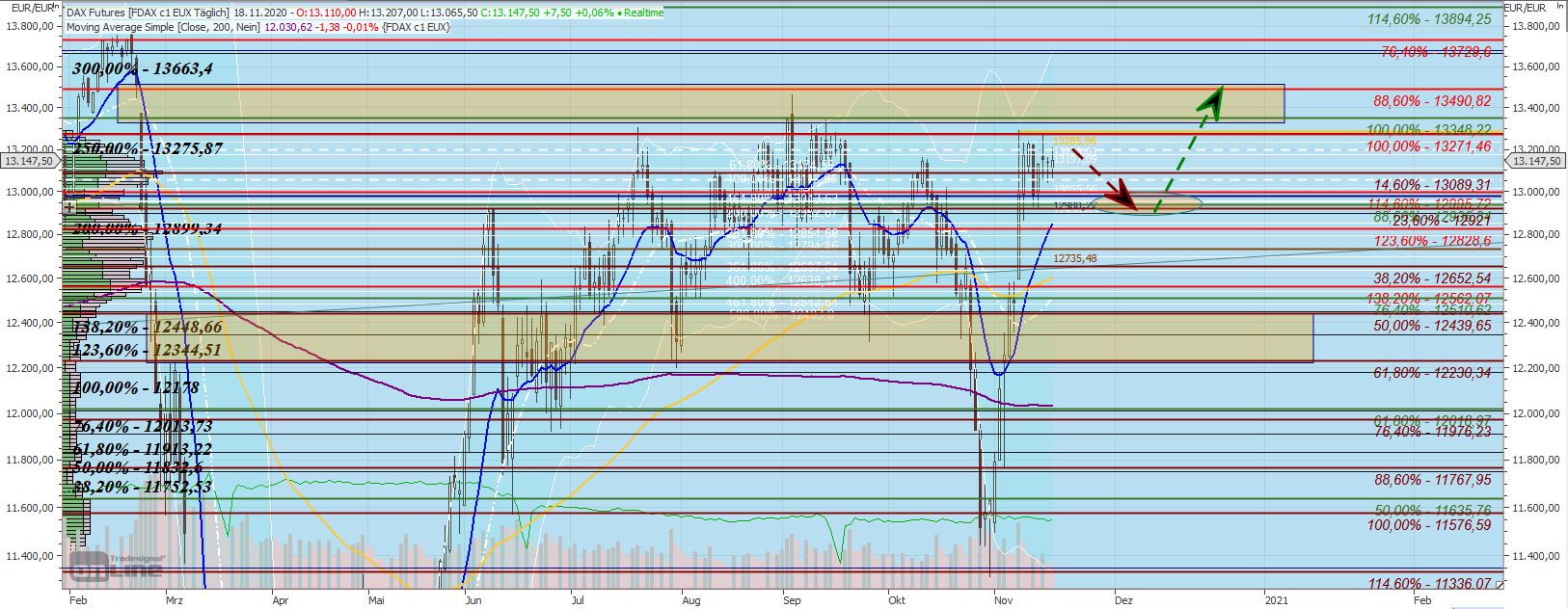This screenshot has height=609, width=1568.
Task: Click the 13.147,50 price tag on right axis
Action: tap(1536, 162)
